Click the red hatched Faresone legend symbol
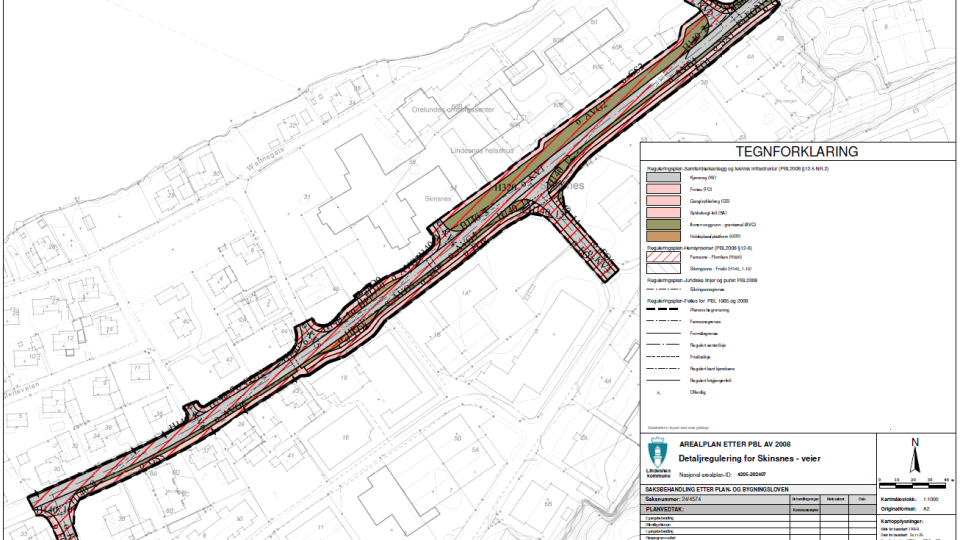 tap(662, 257)
